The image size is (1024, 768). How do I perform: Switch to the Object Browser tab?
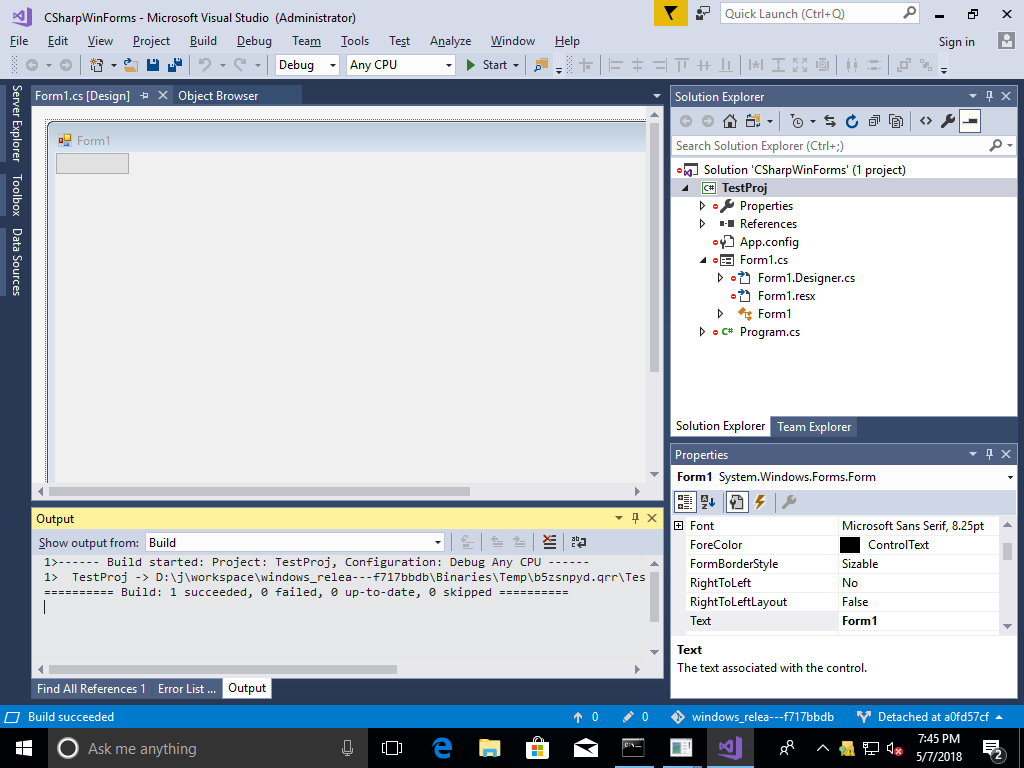pos(218,95)
